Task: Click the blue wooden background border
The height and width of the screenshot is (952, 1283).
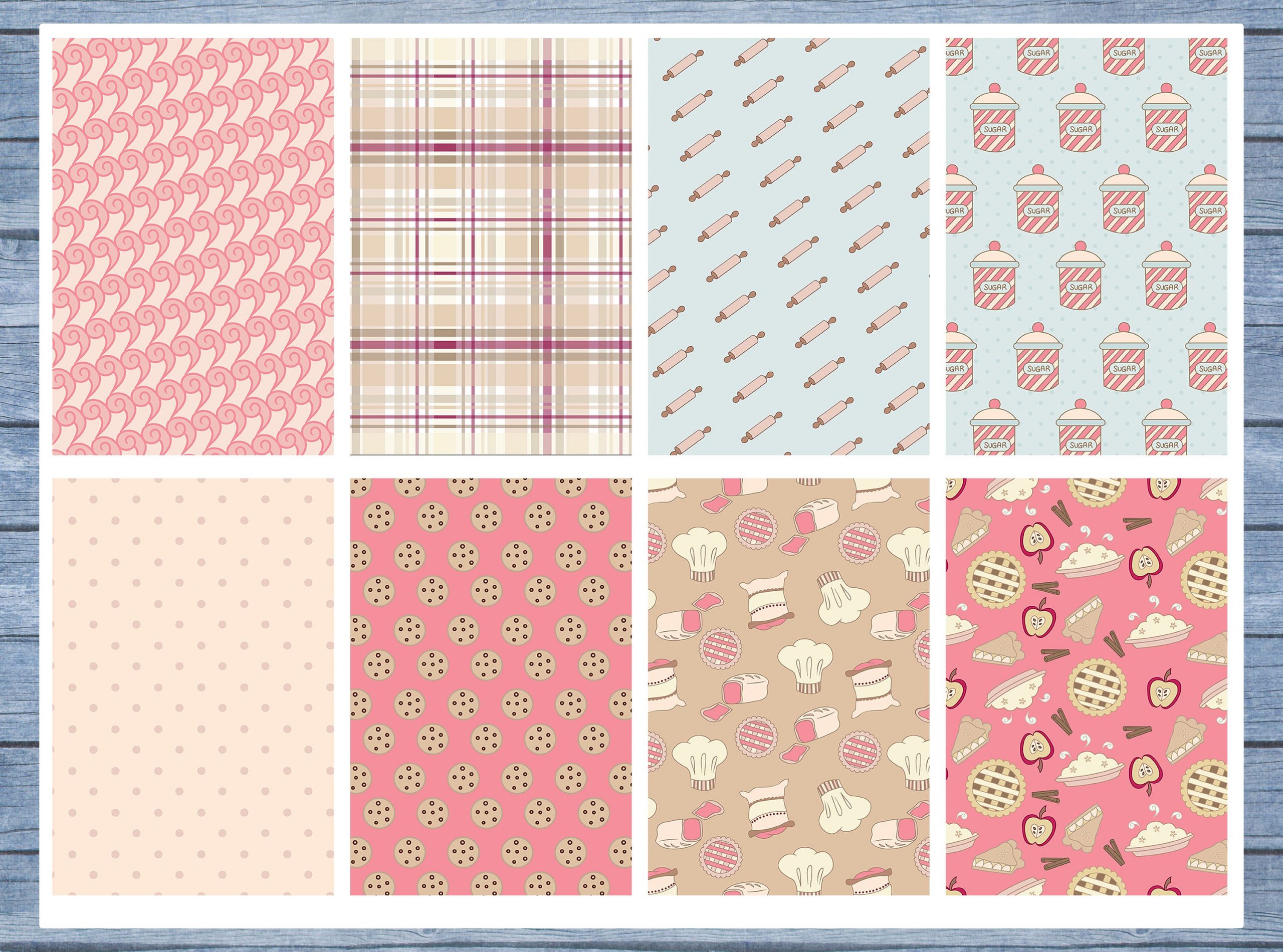Action: [18, 461]
